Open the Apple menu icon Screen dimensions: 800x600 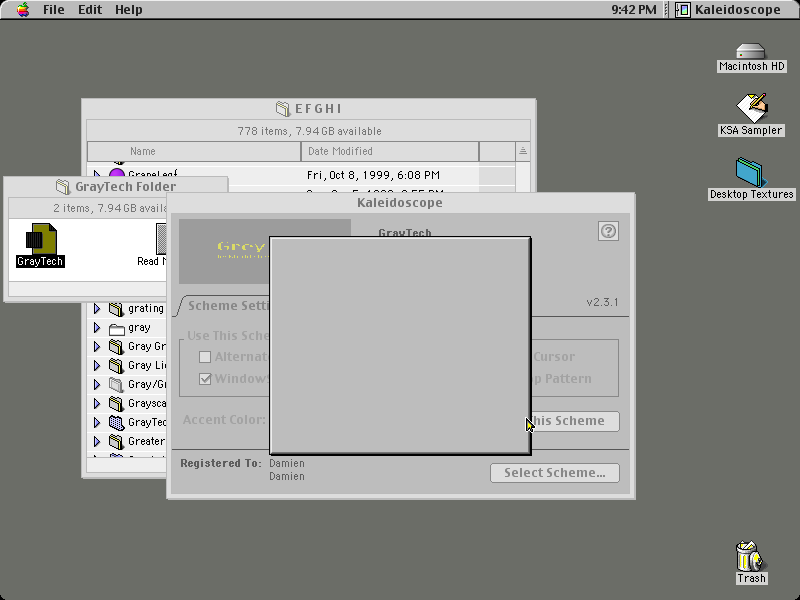coord(23,9)
